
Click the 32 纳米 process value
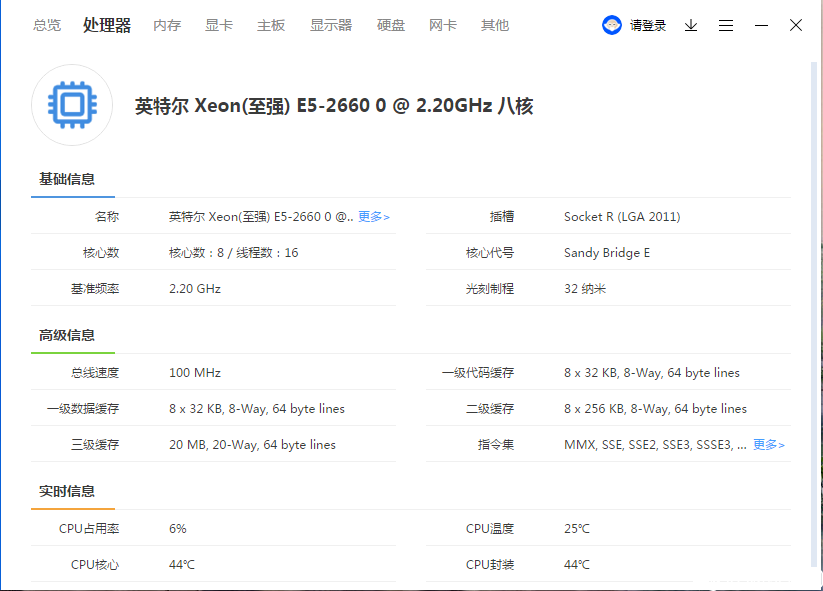tap(585, 289)
